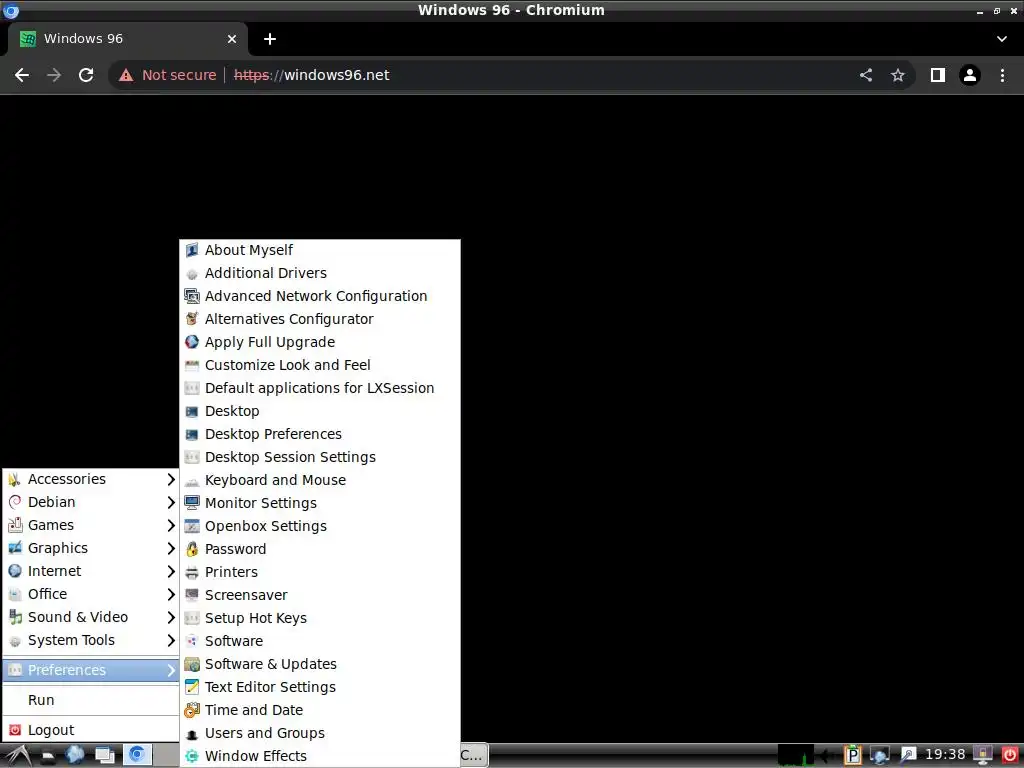Click the P tray icon
1024x768 pixels.
pyautogui.click(x=852, y=756)
